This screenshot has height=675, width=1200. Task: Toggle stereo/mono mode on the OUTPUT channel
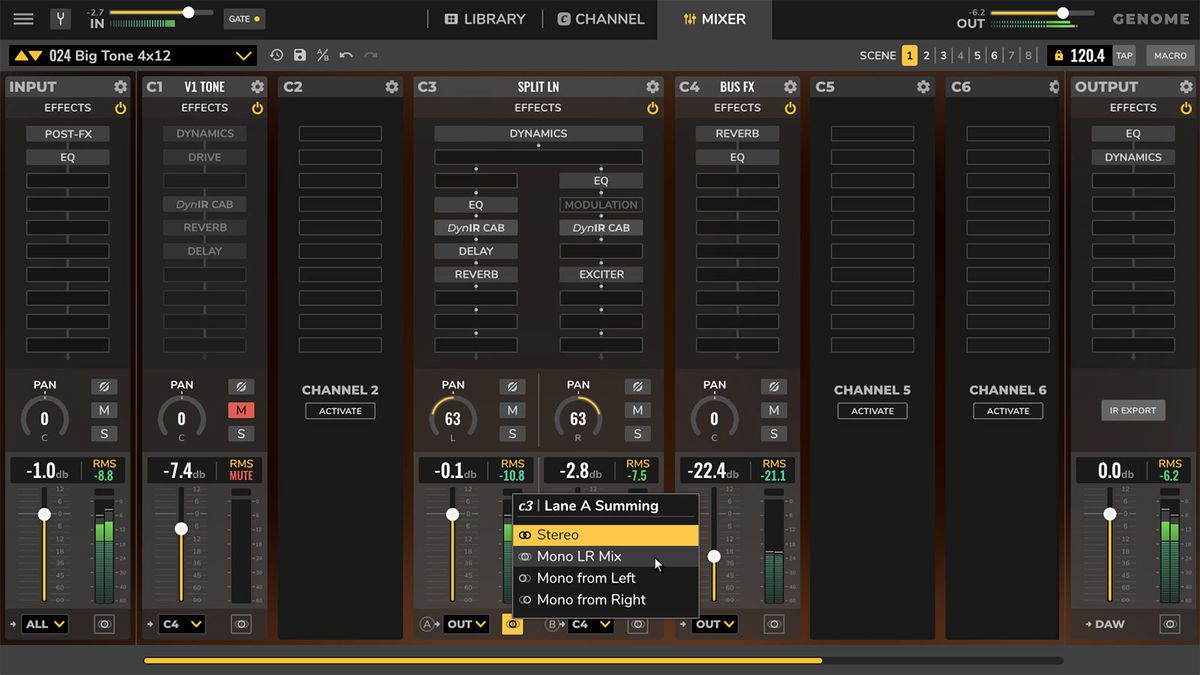tap(1169, 623)
